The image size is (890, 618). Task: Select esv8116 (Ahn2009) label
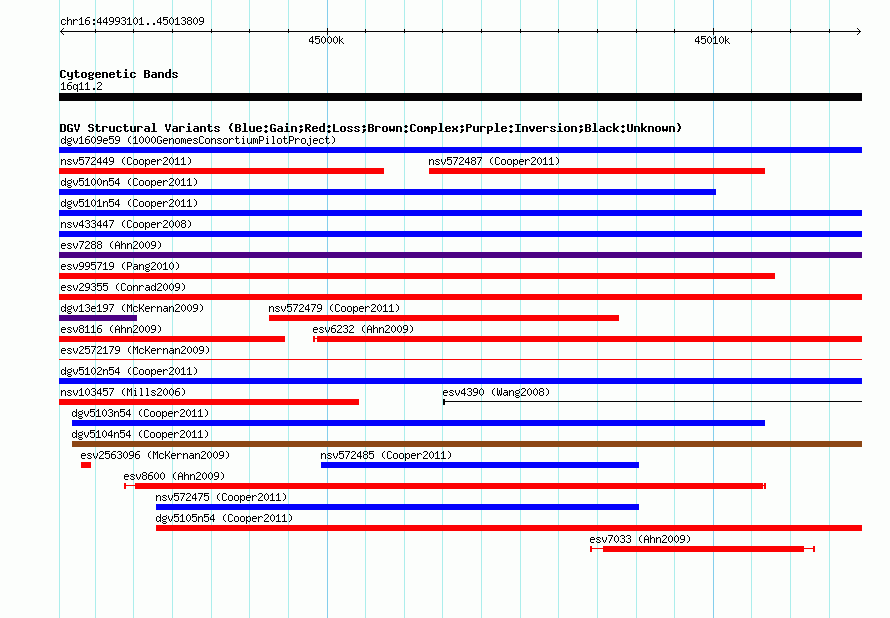click(111, 329)
